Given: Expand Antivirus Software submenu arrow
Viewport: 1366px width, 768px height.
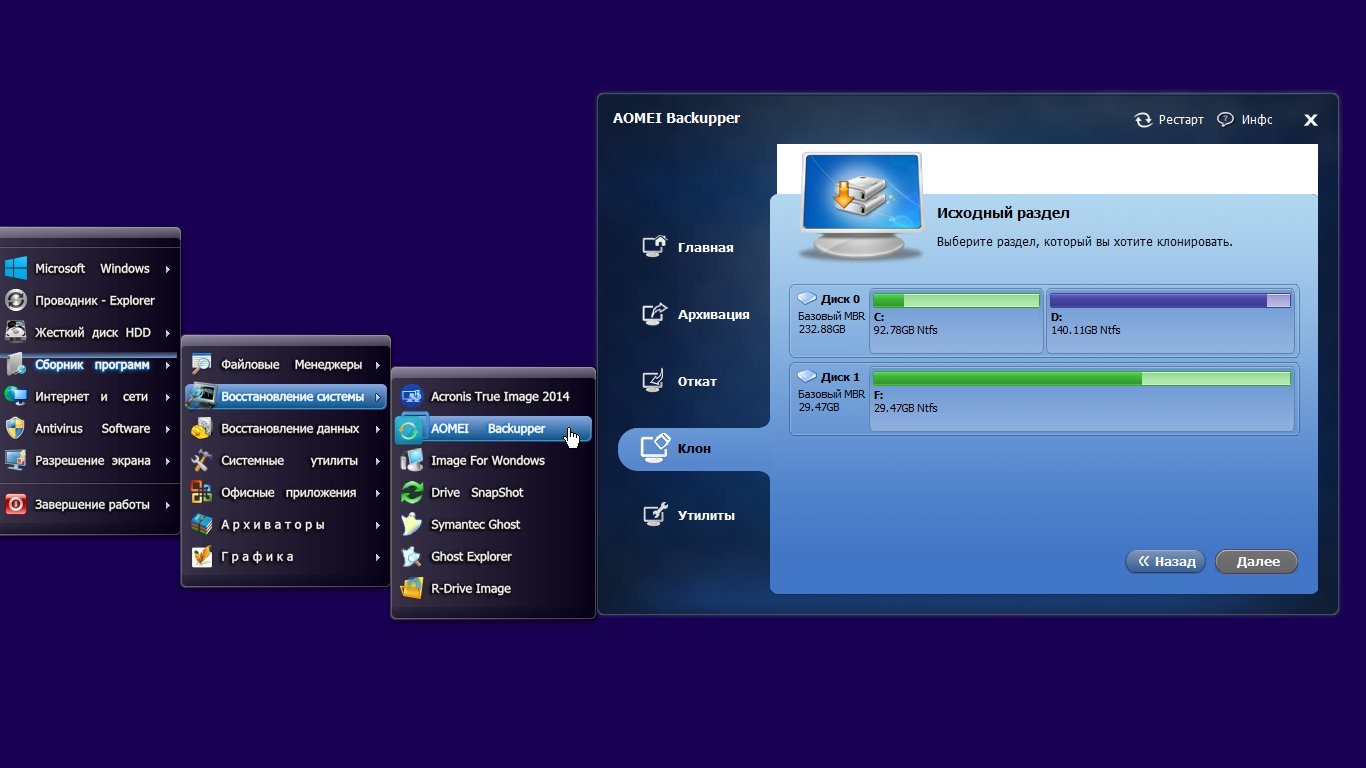Looking at the screenshot, I should click(x=168, y=429).
